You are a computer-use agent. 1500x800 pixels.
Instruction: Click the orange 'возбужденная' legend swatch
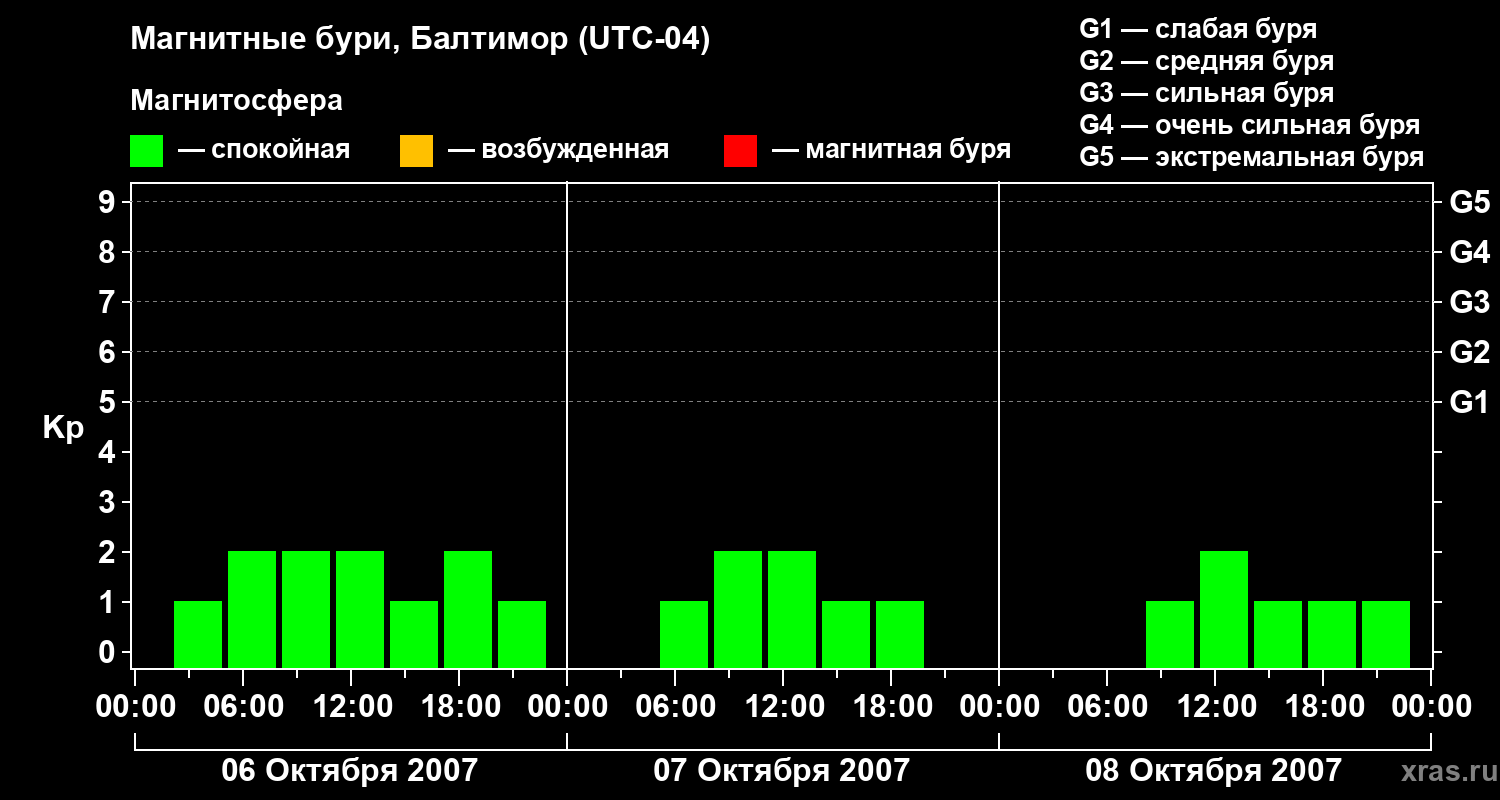pyautogui.click(x=416, y=150)
